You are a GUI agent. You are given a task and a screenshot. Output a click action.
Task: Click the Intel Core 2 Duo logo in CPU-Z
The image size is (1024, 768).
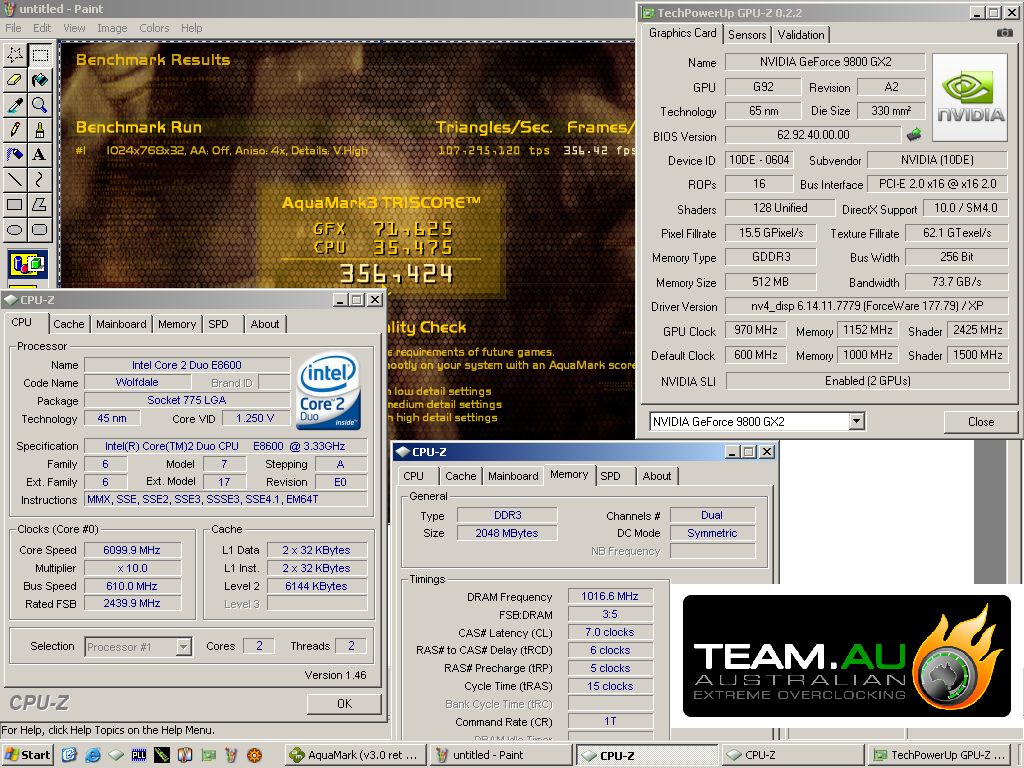click(328, 391)
